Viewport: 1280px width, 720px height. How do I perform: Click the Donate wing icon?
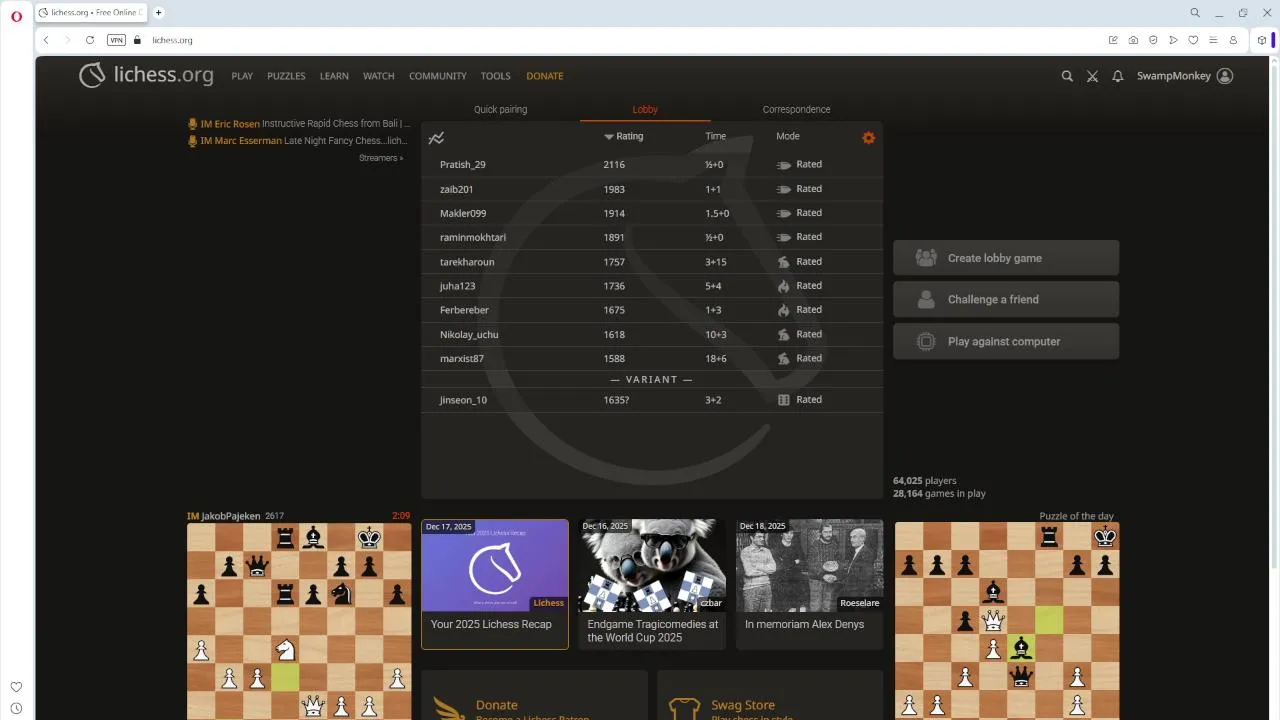tap(449, 708)
